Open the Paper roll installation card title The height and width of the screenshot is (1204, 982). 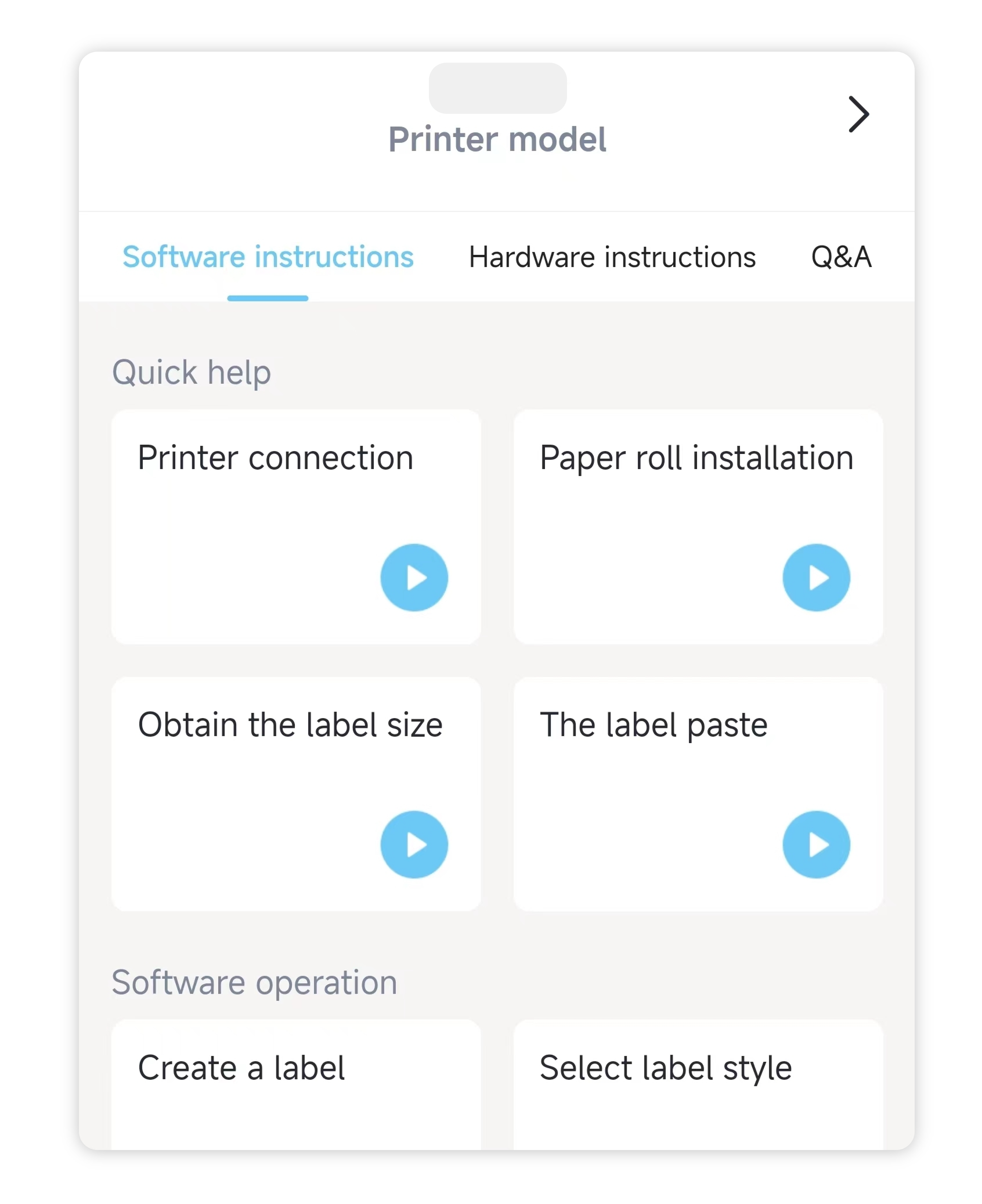(696, 458)
